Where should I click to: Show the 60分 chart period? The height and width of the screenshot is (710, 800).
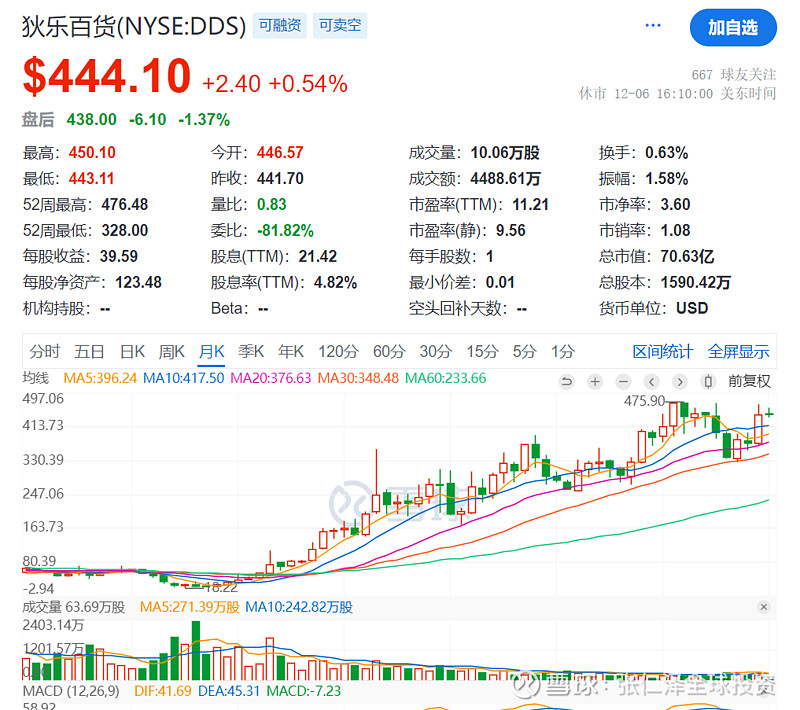tap(389, 351)
